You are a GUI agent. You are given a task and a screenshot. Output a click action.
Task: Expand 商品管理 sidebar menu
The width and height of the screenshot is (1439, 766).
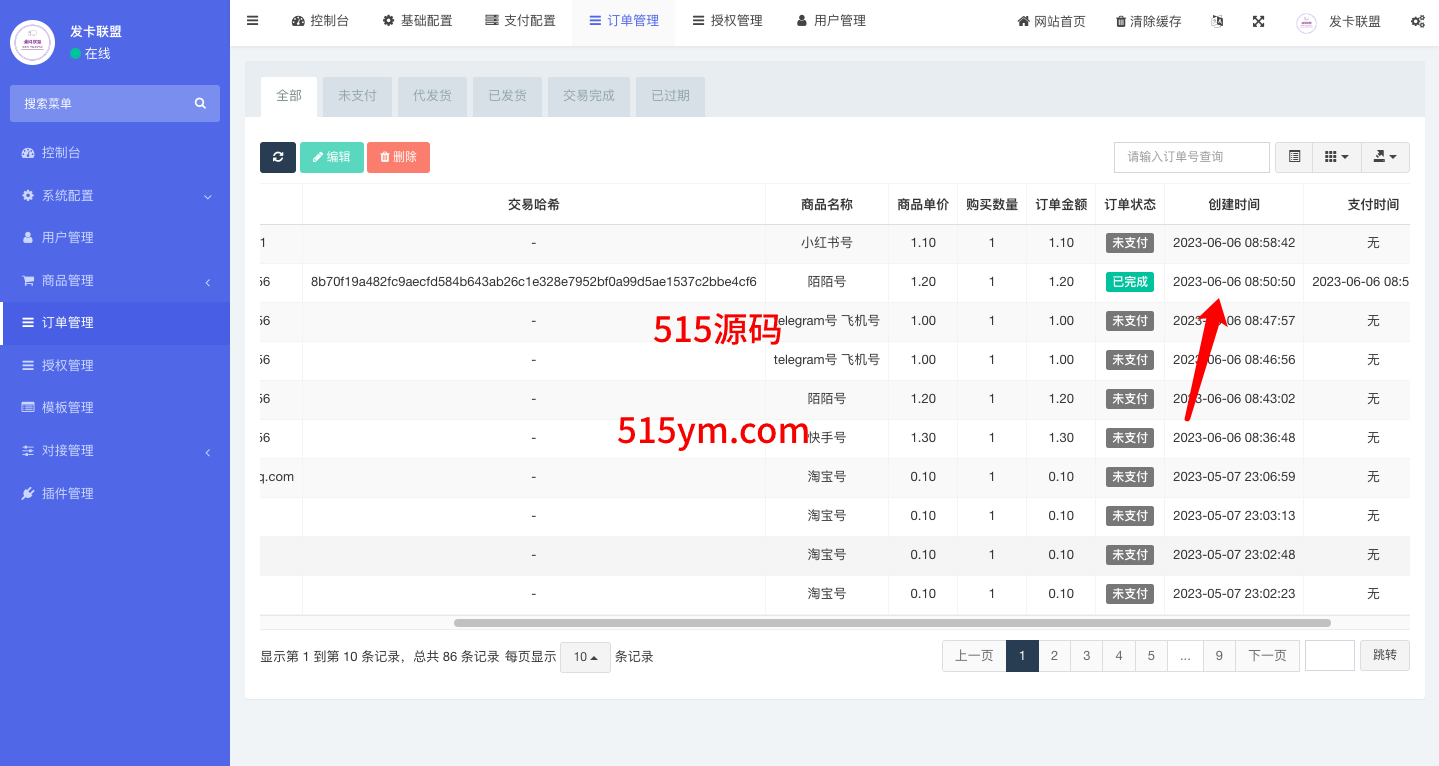115,281
